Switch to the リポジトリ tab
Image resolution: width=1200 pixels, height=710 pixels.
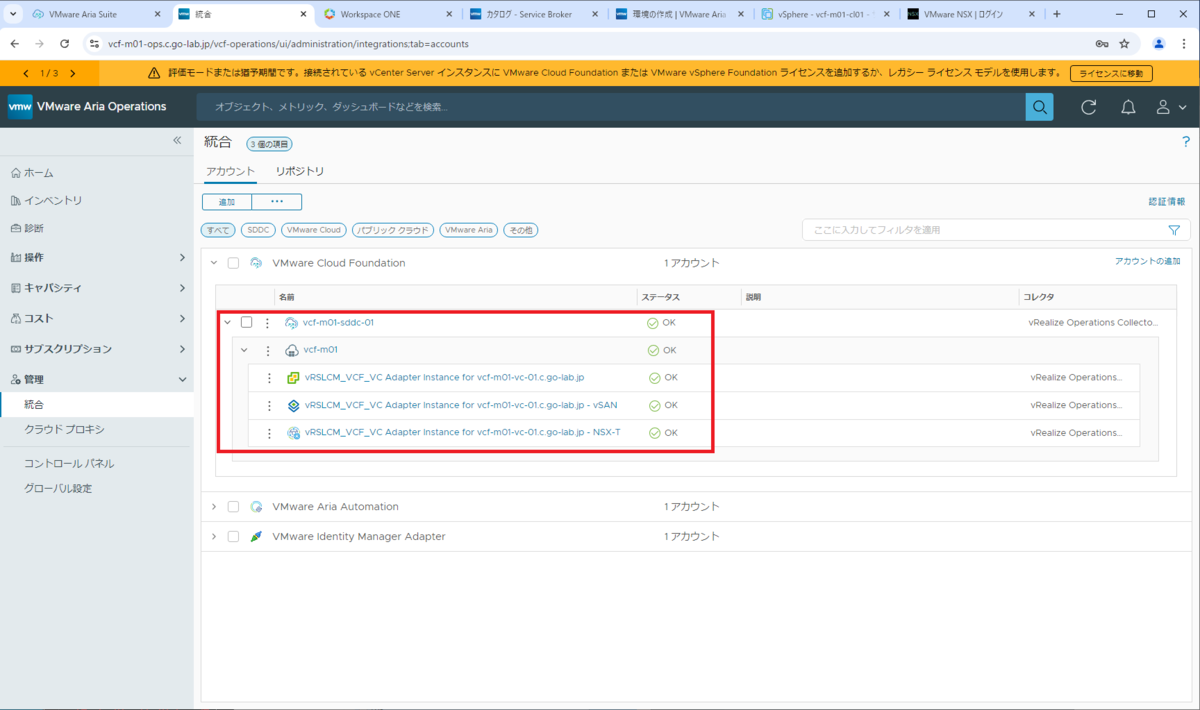300,171
